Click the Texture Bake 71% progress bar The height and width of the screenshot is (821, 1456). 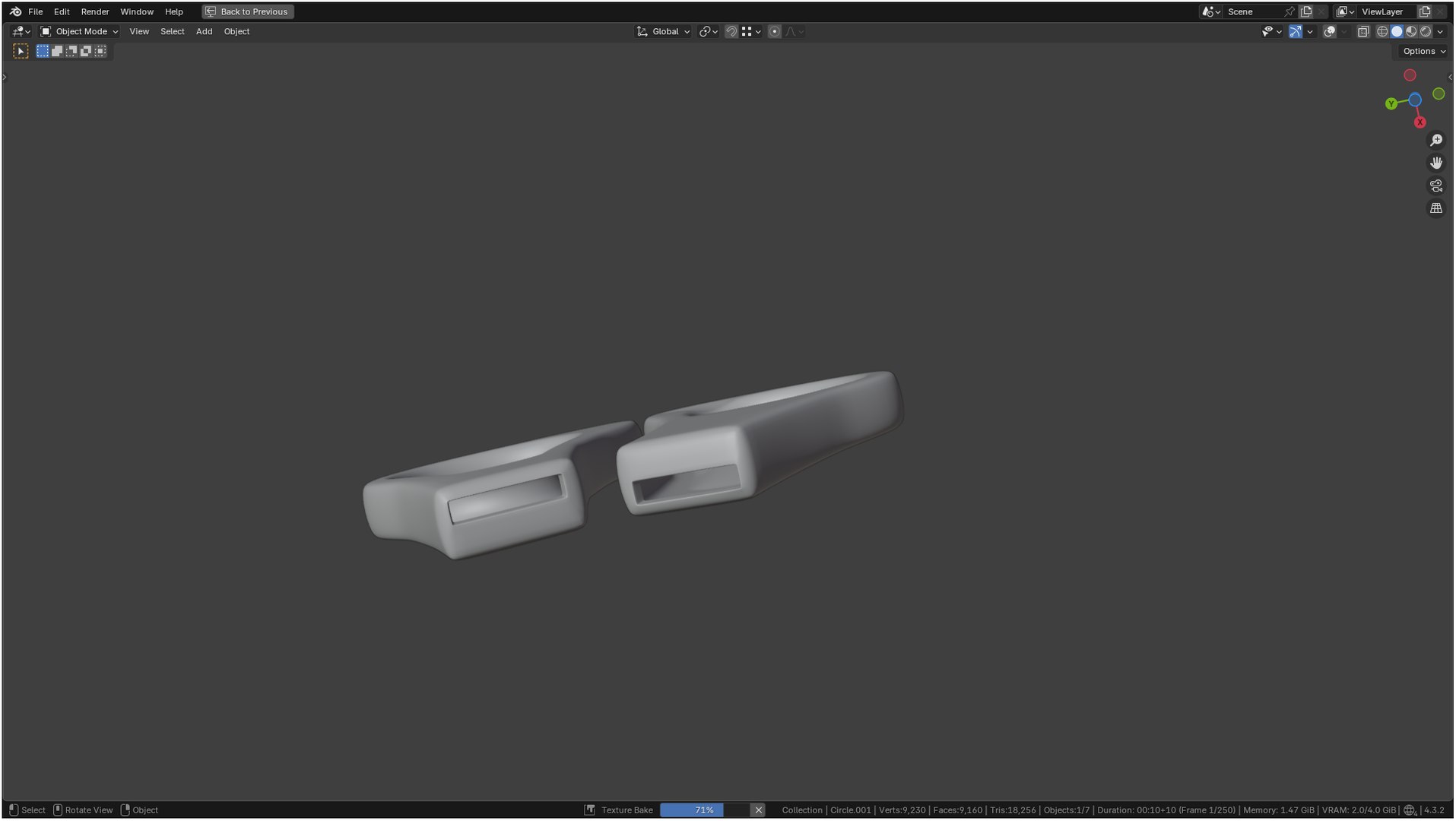tap(705, 810)
